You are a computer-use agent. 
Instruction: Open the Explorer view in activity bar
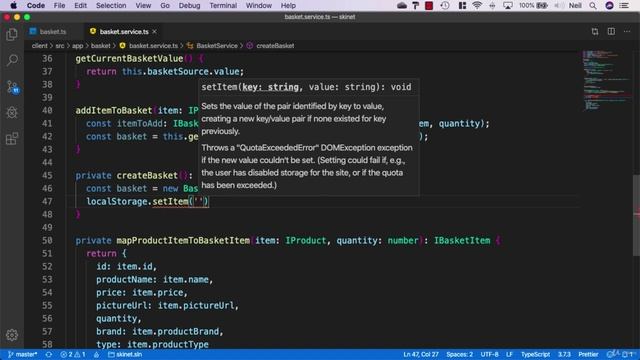click(x=12, y=34)
